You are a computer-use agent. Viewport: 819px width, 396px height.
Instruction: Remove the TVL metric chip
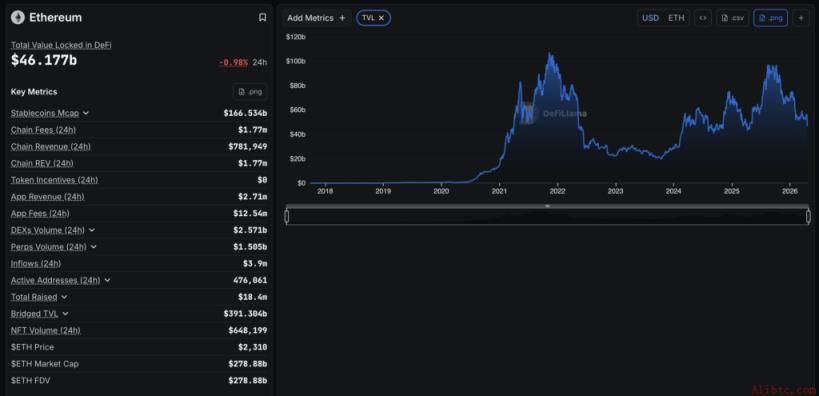pyautogui.click(x=381, y=18)
